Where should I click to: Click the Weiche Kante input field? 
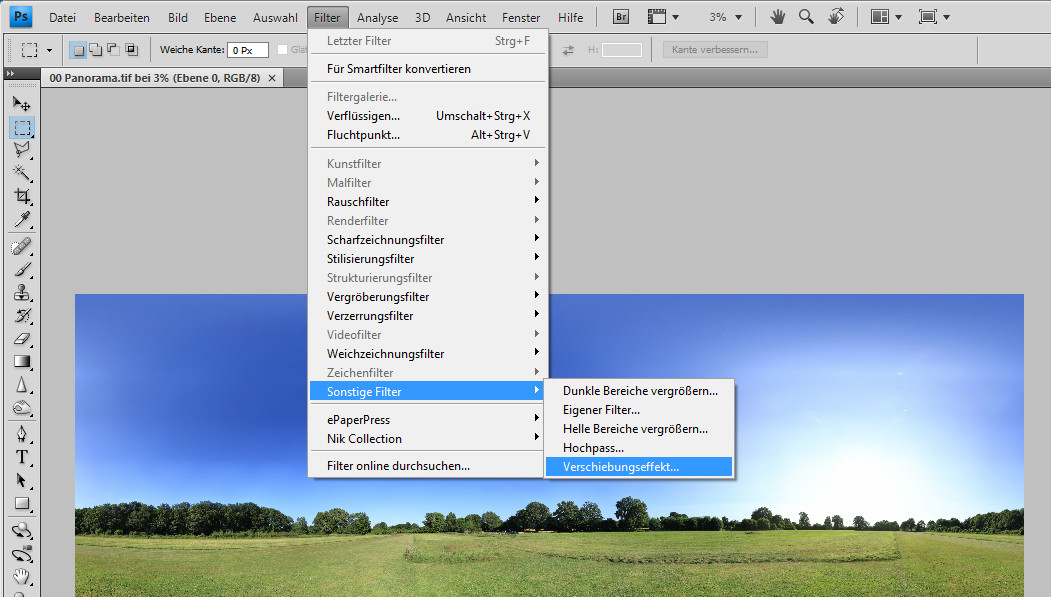[x=247, y=50]
